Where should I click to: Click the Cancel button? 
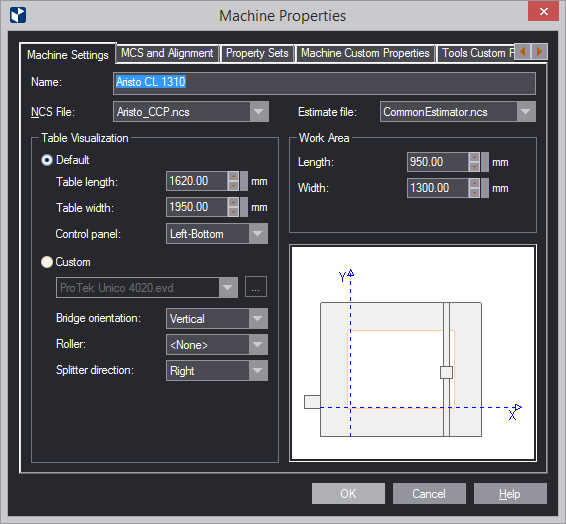(429, 493)
